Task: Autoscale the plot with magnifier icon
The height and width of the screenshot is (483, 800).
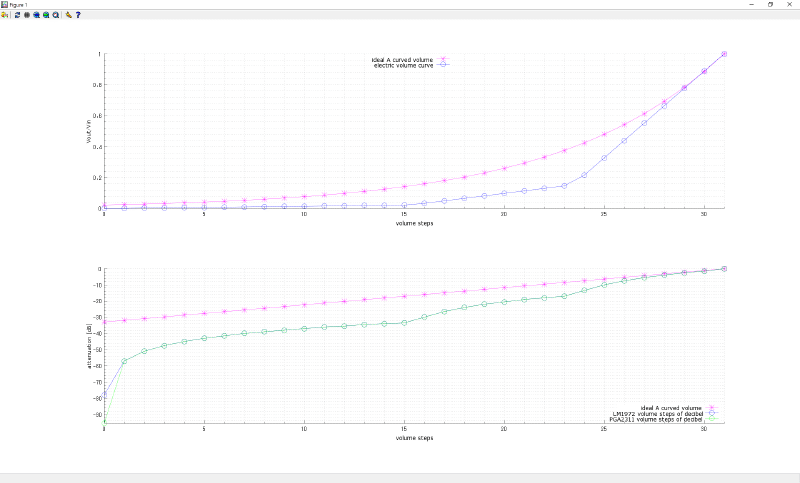Action: tap(56, 15)
